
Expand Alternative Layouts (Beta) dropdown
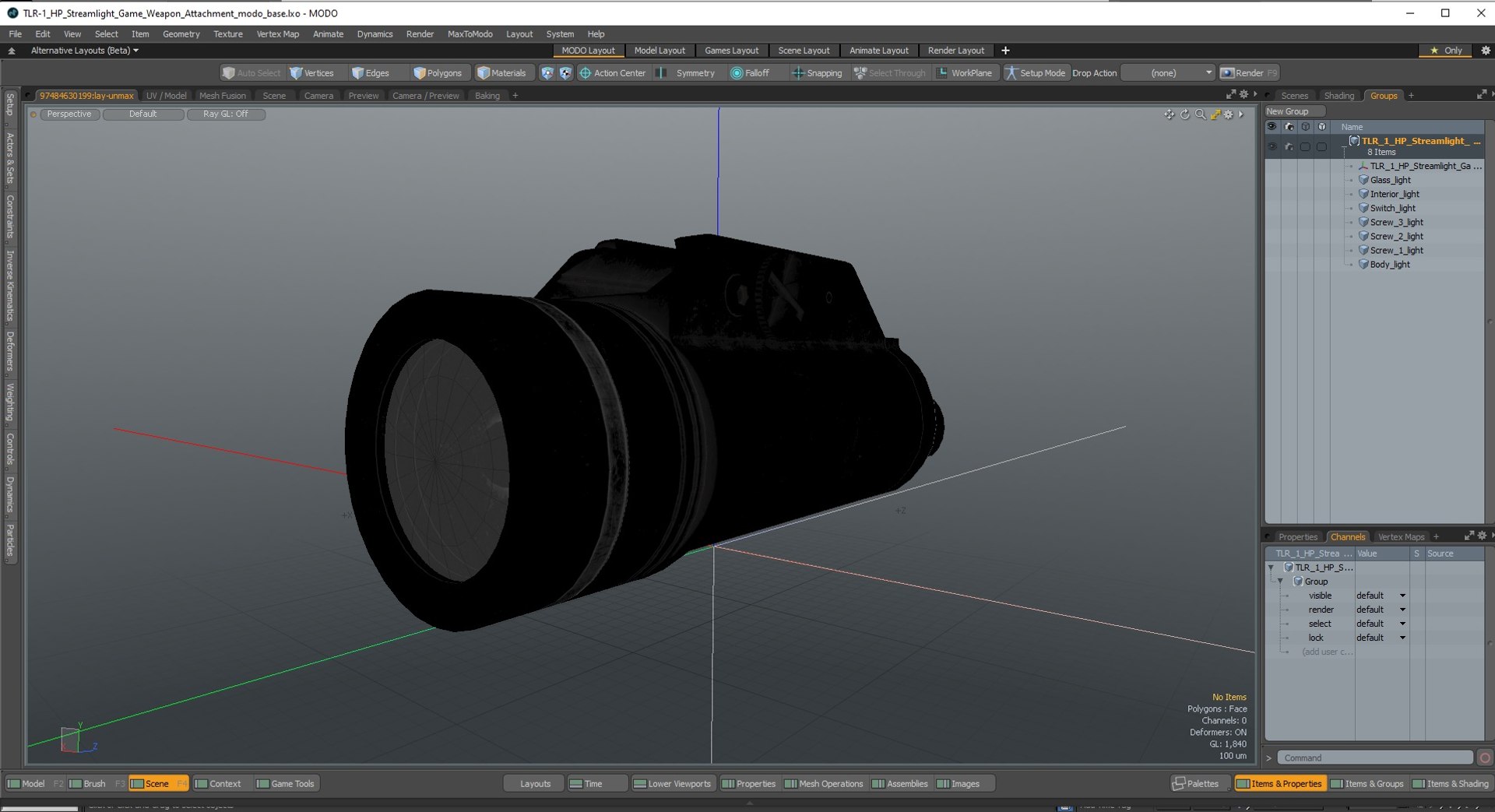(84, 50)
